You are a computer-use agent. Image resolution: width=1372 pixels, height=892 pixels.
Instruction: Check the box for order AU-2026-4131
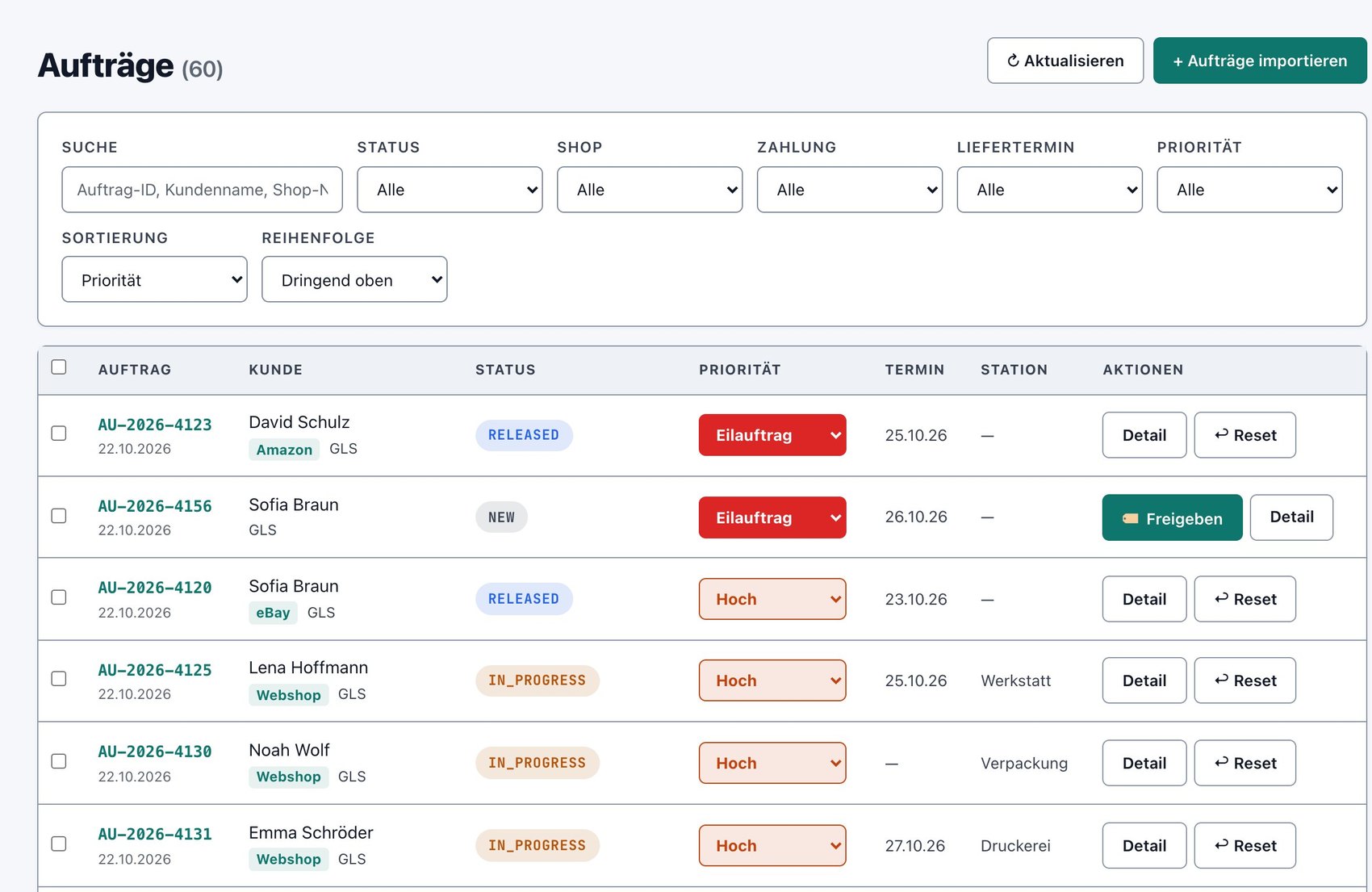click(x=59, y=844)
